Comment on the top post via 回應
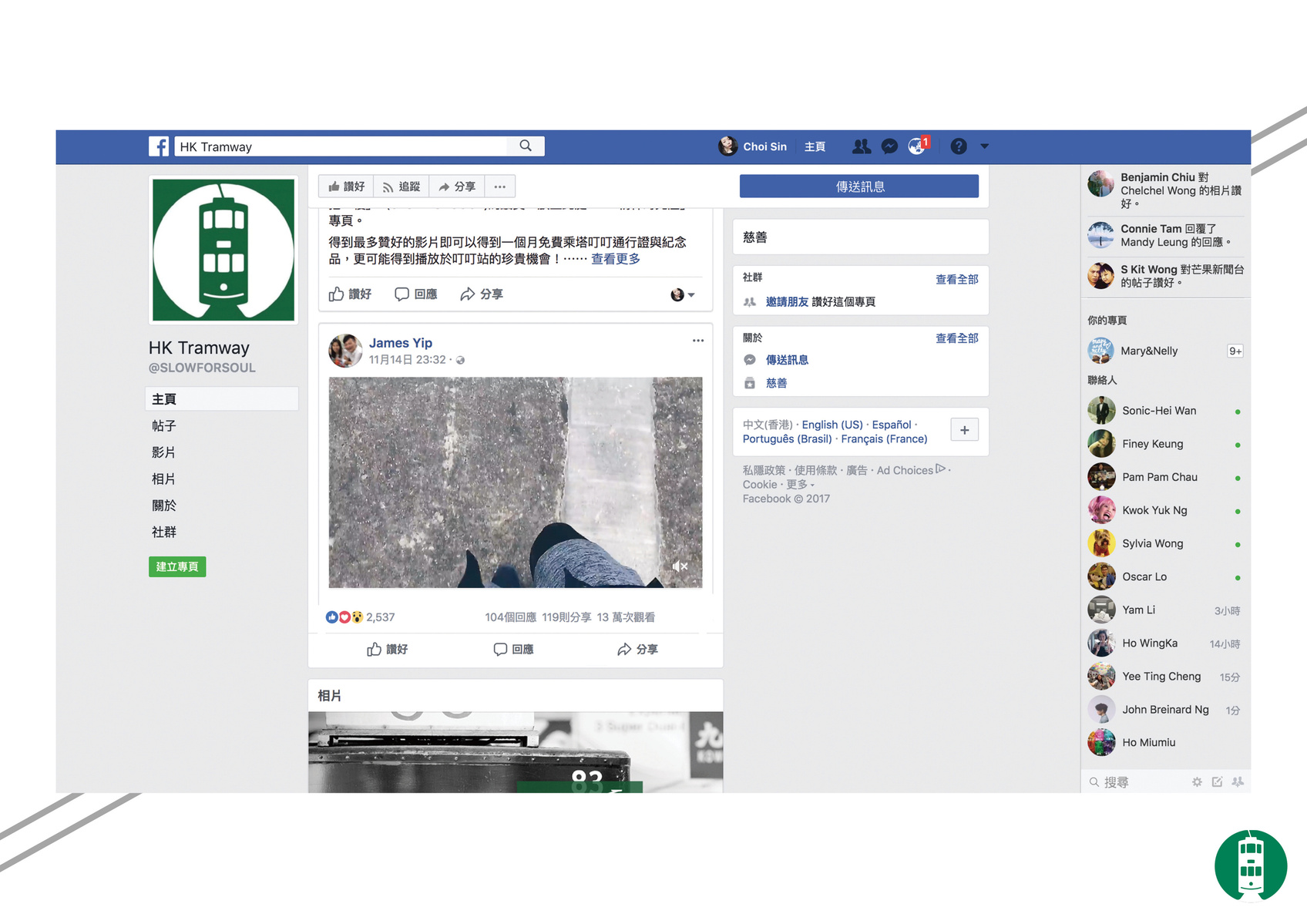The height and width of the screenshot is (924, 1307). [416, 294]
